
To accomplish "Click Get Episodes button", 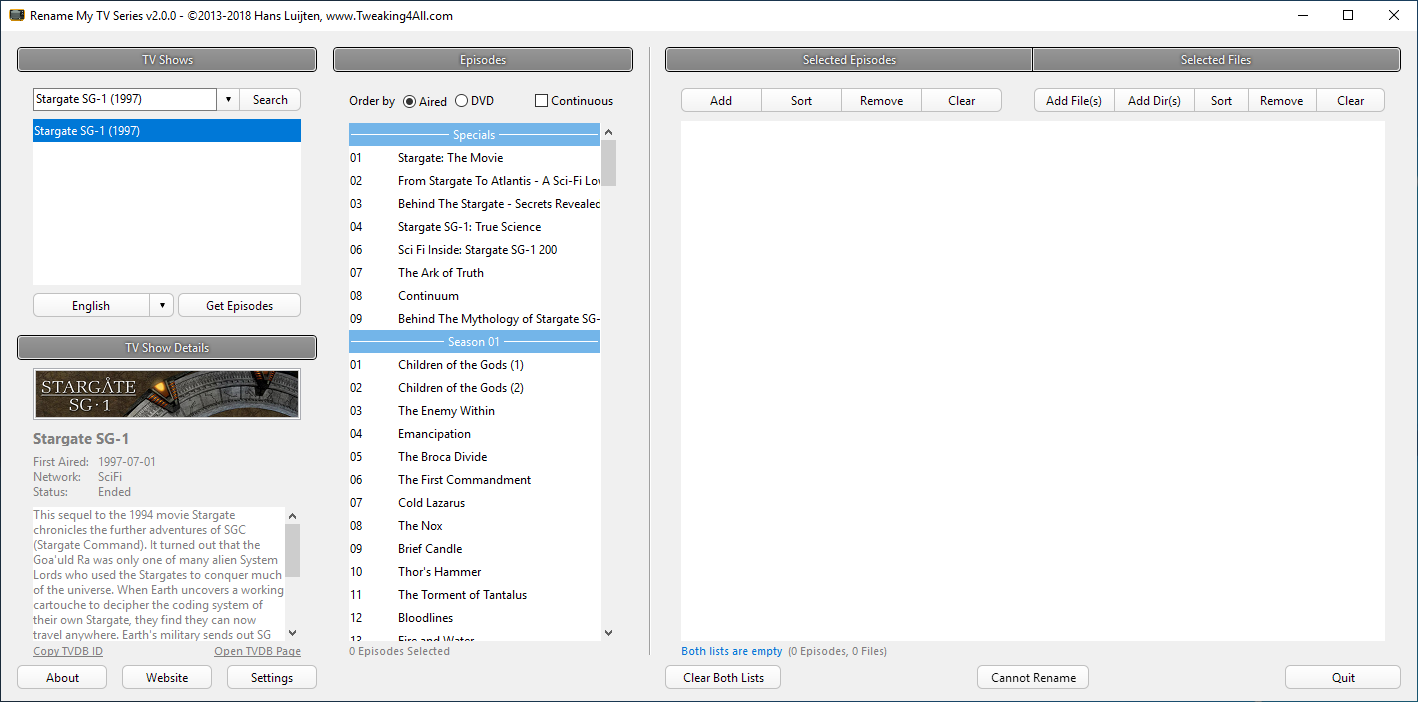I will [240, 306].
